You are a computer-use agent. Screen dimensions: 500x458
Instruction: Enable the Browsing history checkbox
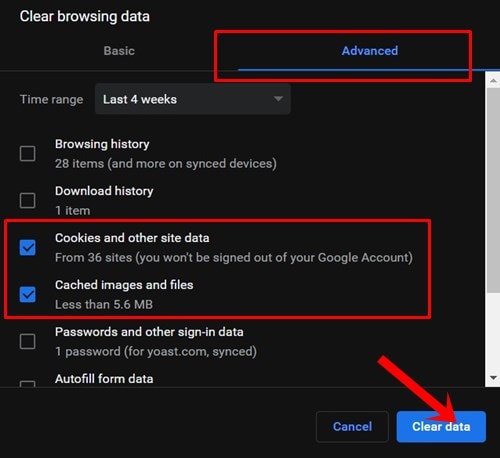27,154
